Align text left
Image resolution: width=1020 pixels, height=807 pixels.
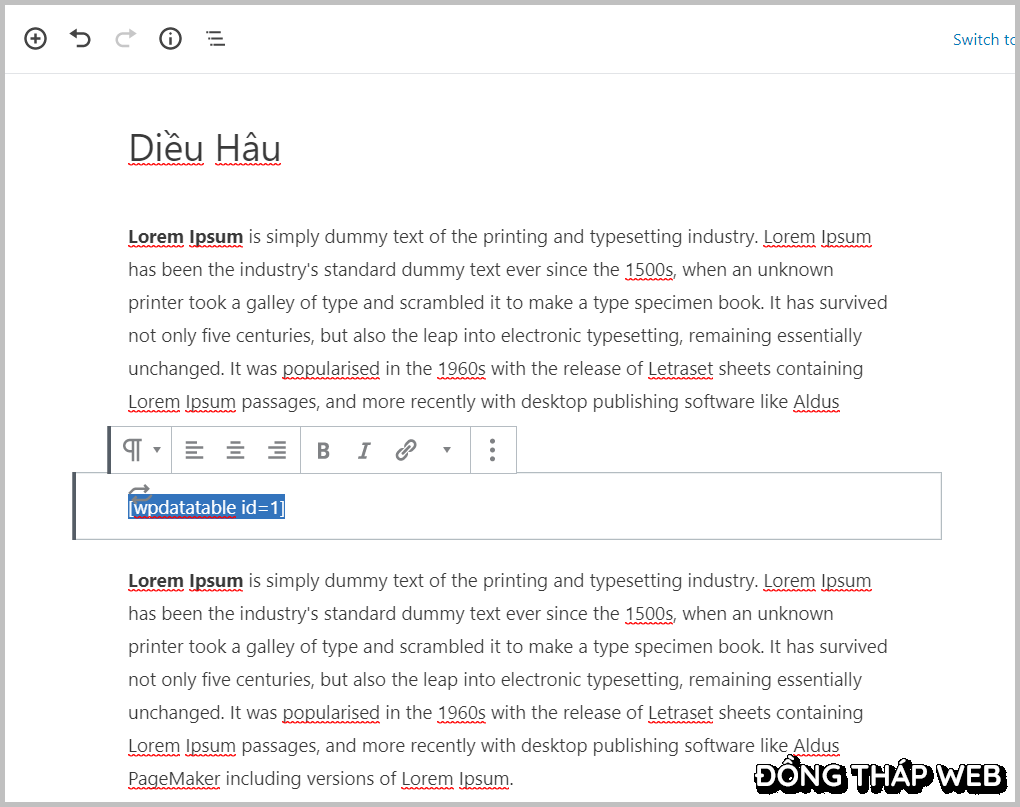tap(194, 450)
